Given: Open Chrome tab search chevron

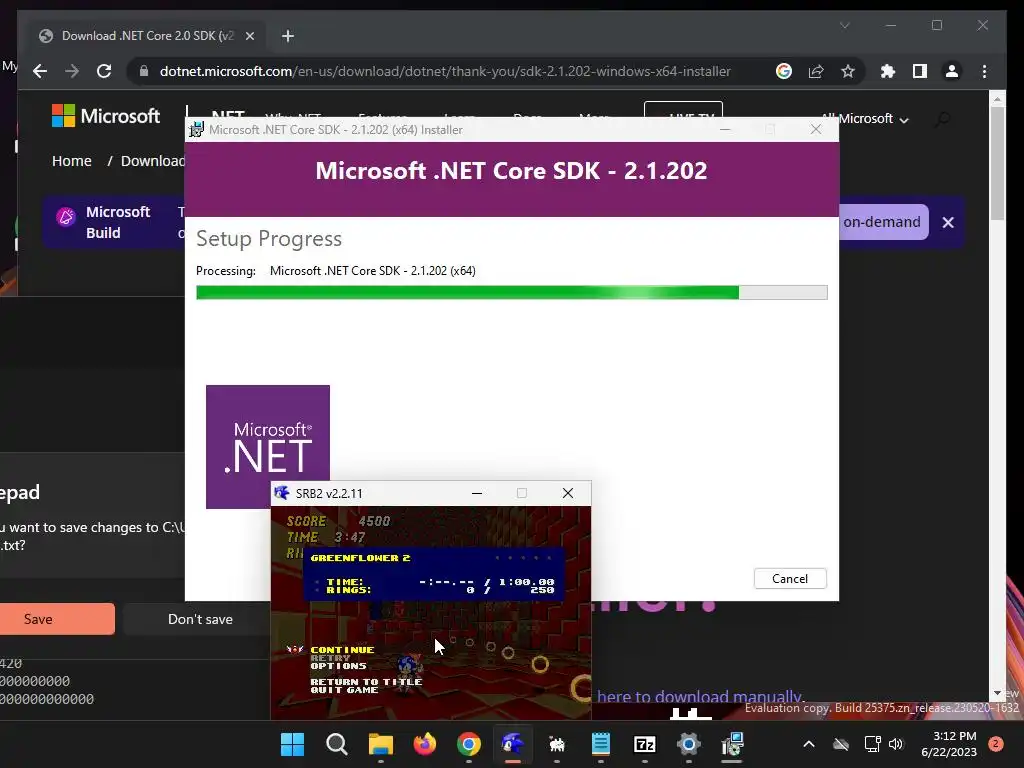Looking at the screenshot, I should [x=844, y=25].
